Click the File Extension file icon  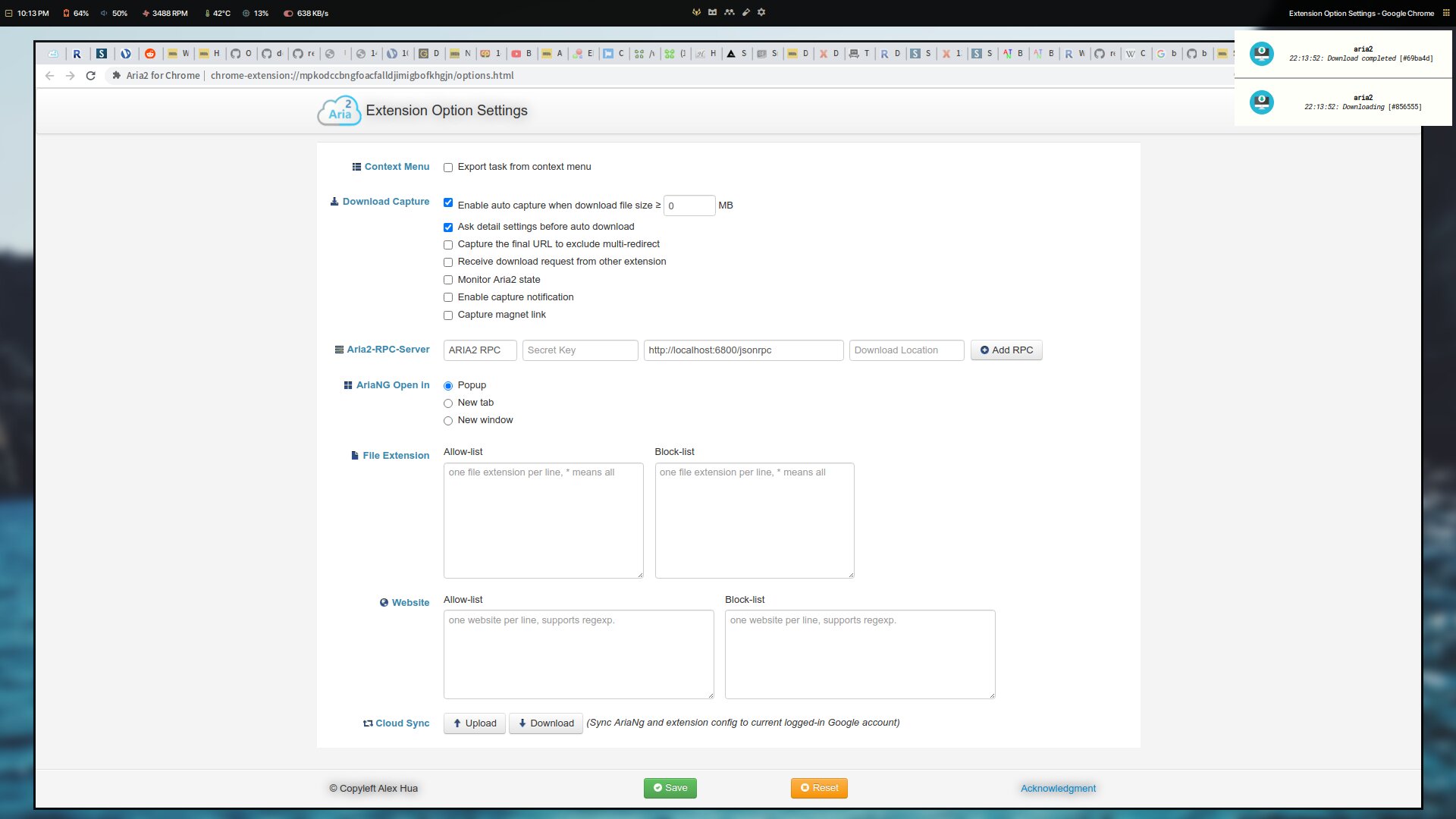point(355,456)
